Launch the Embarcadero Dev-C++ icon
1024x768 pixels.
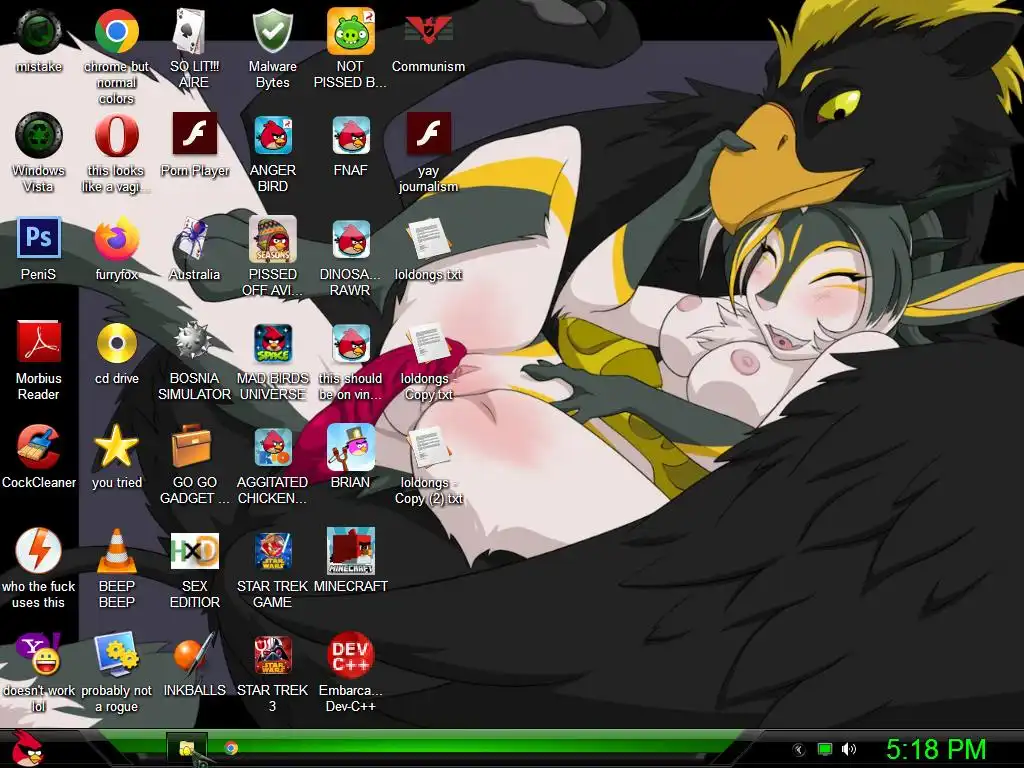click(351, 654)
